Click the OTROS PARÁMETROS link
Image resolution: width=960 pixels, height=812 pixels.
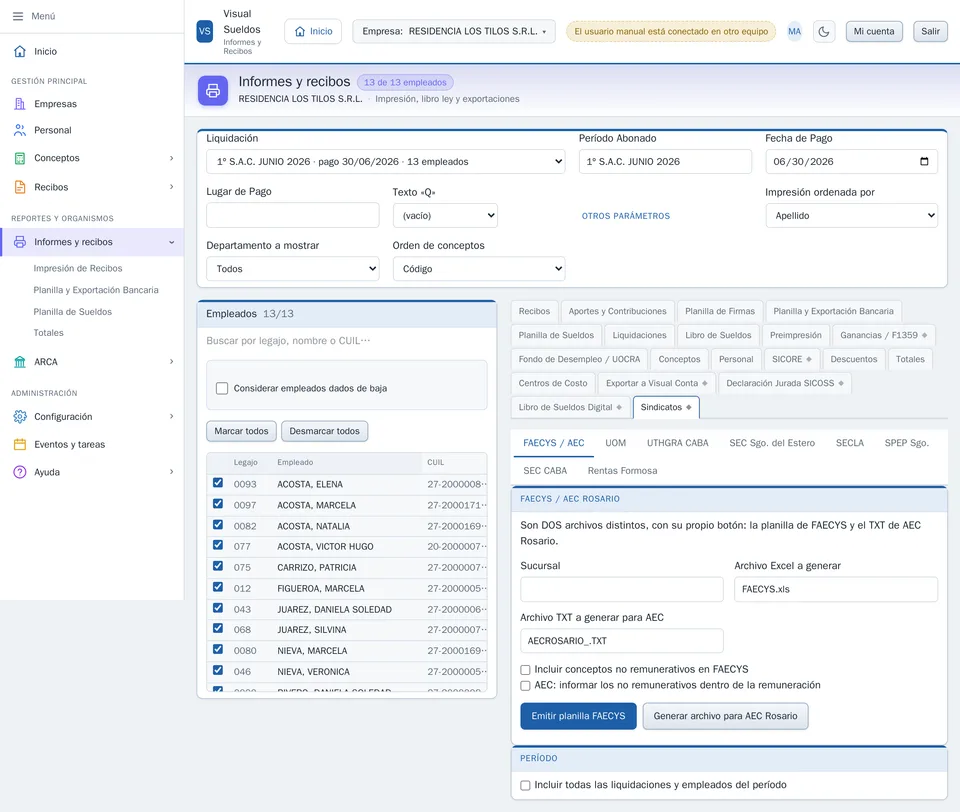pos(626,216)
